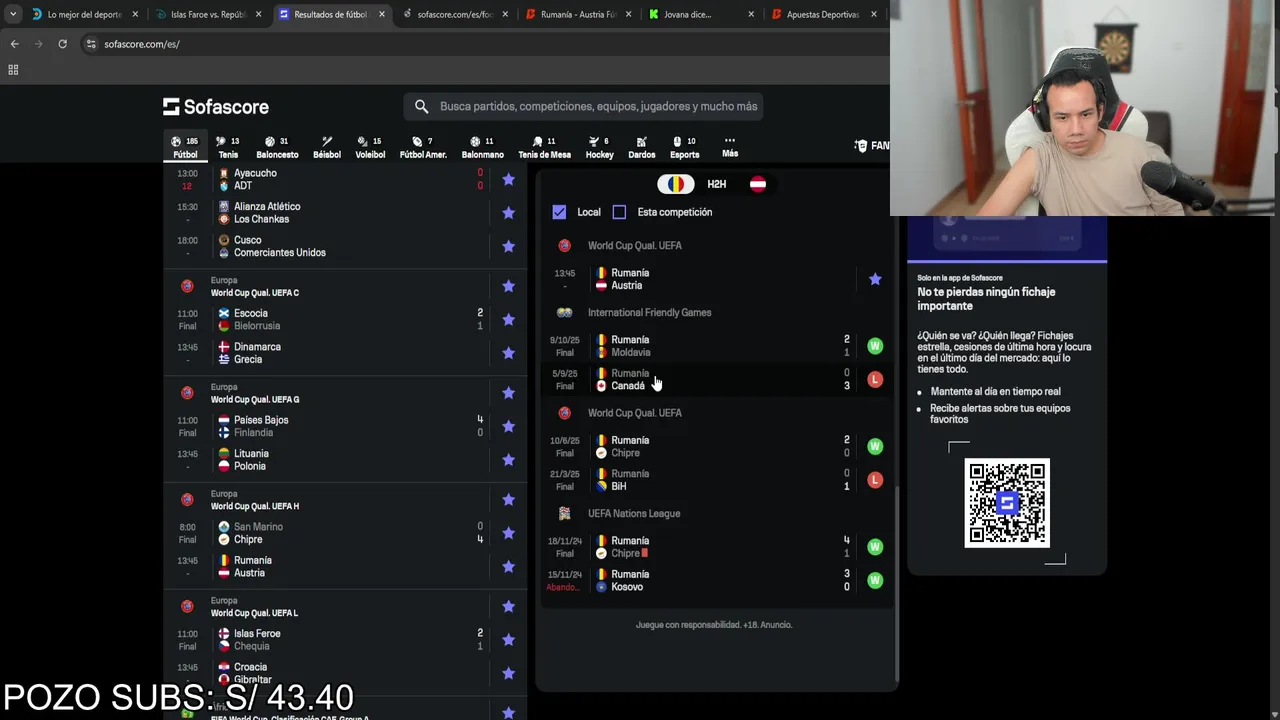Click the search magnifier icon

(x=421, y=106)
